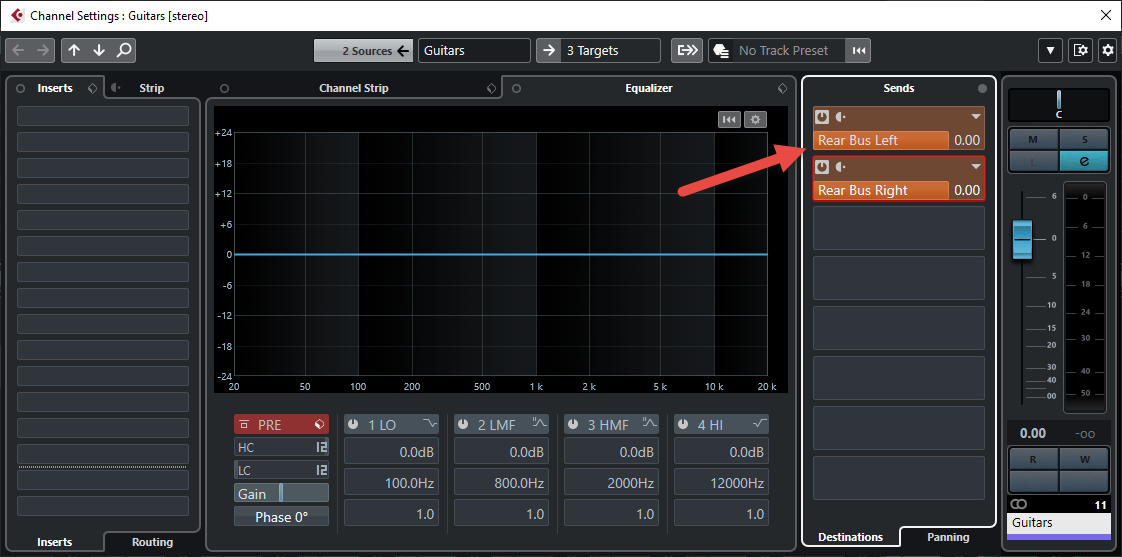
Task: Change the 2 LMF band filter type icon
Action: point(539,424)
